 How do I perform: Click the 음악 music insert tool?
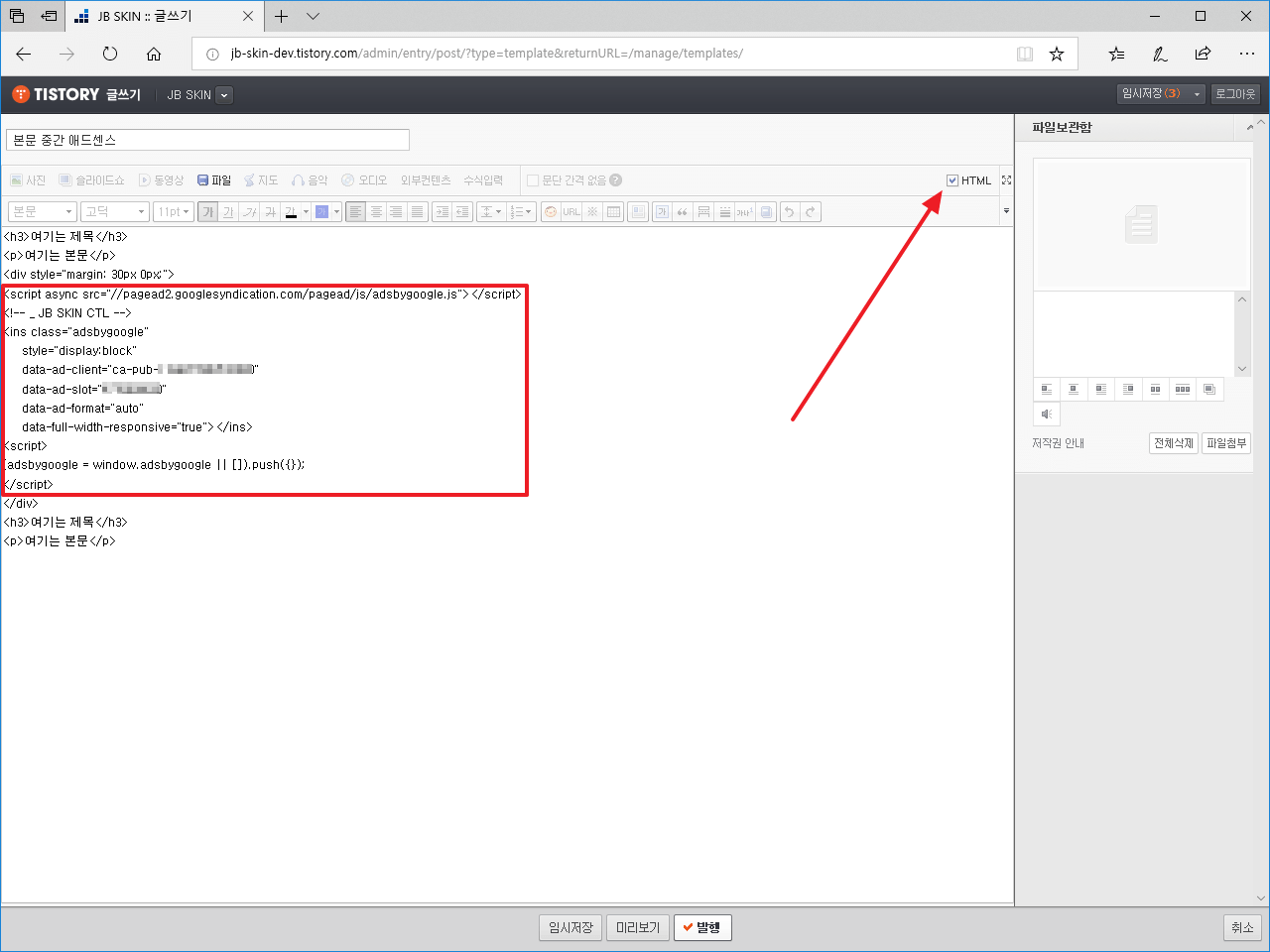click(x=310, y=180)
